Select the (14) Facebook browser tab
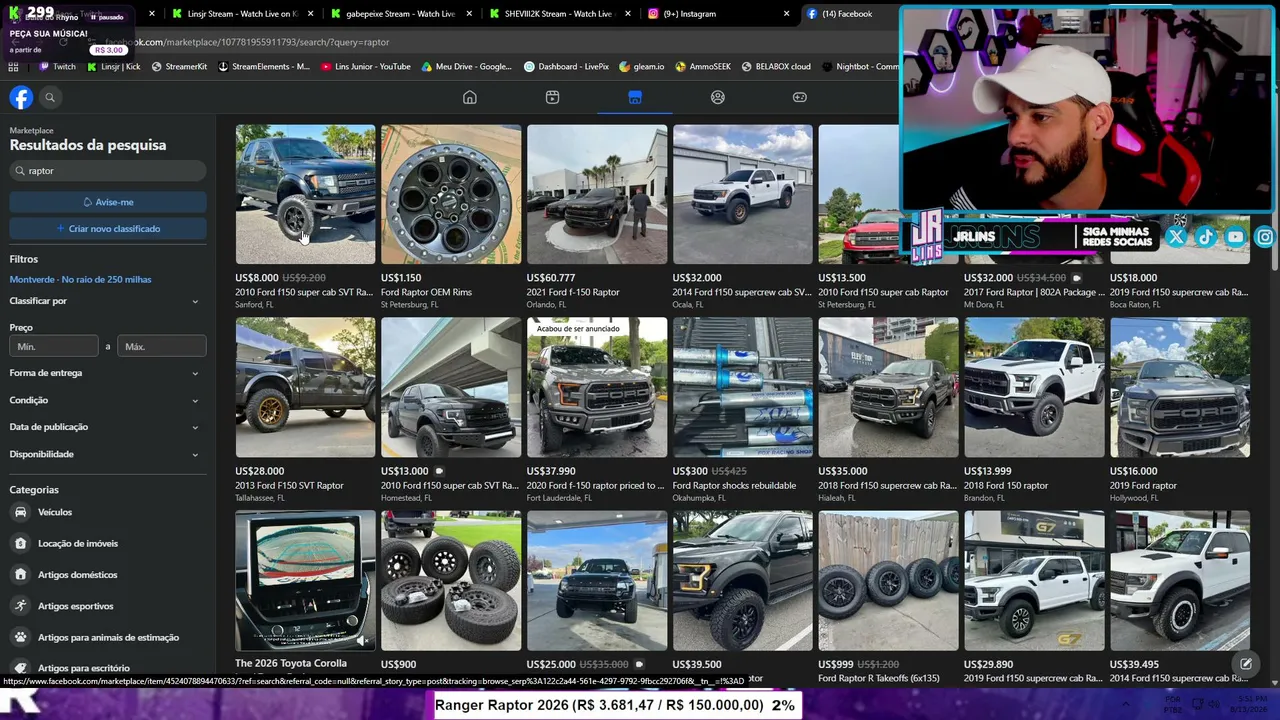 850,14
